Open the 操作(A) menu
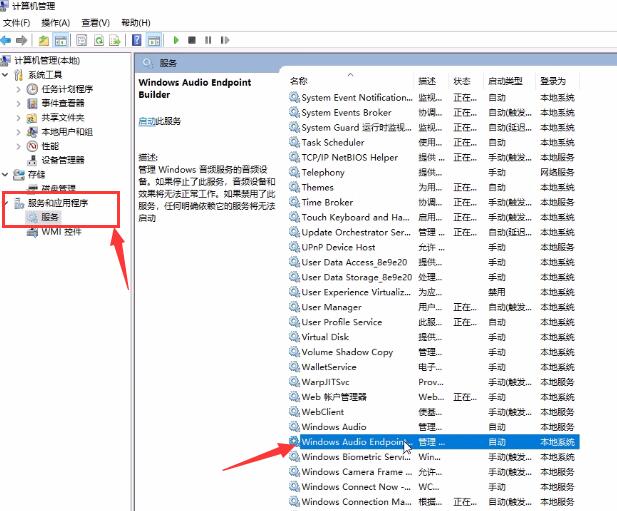Screen dimensions: 617x511 point(55,23)
